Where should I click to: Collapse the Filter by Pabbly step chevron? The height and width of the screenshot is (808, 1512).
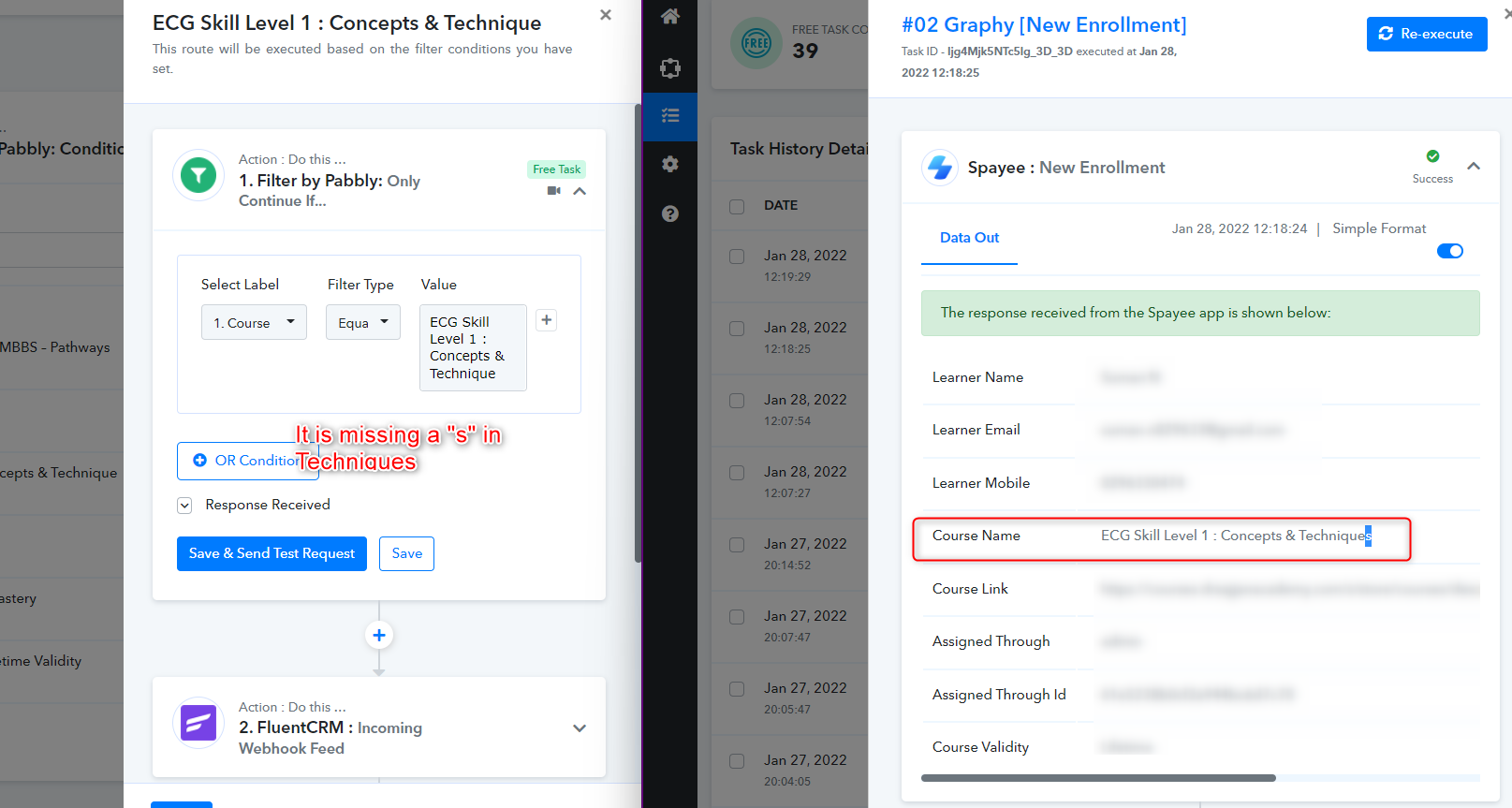click(580, 191)
